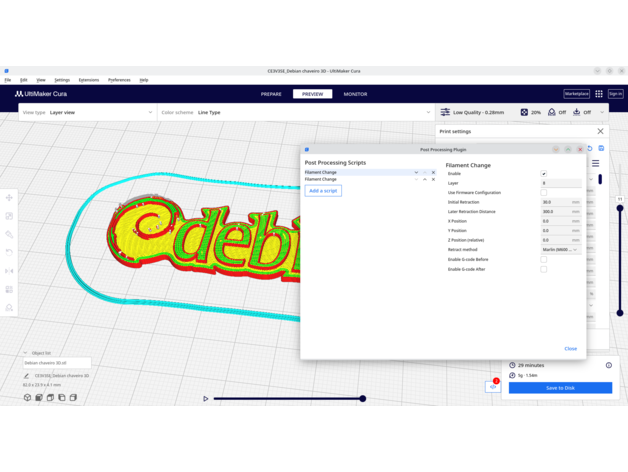Select the Rotate tool in left toolbar
This screenshot has height=472, width=628.
[9, 234]
